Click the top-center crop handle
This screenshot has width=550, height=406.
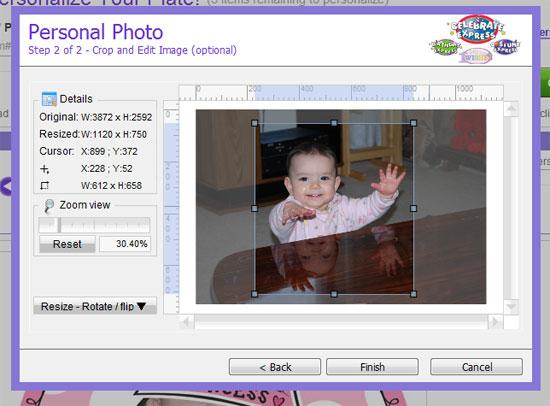tap(334, 123)
